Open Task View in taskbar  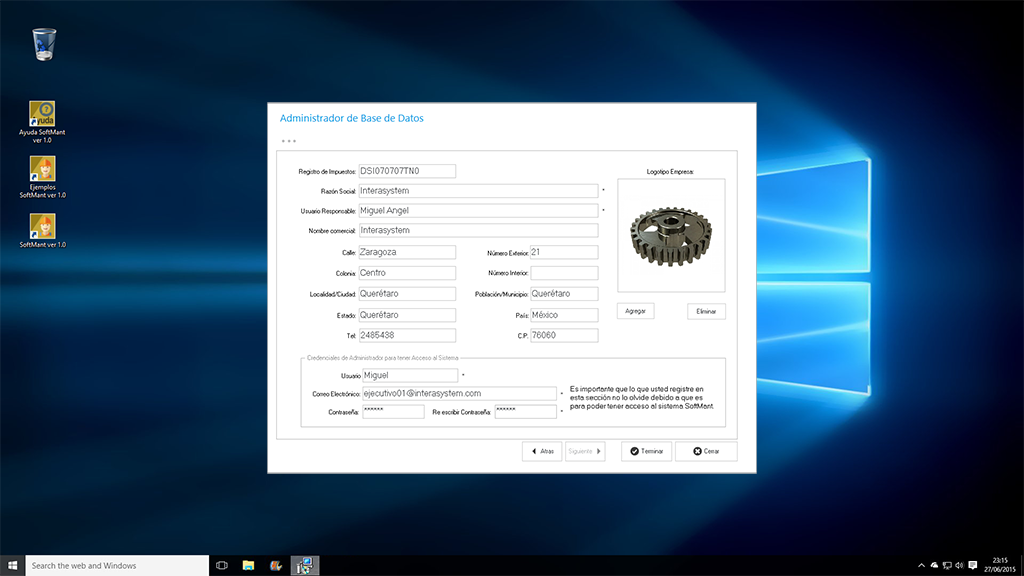pos(222,565)
